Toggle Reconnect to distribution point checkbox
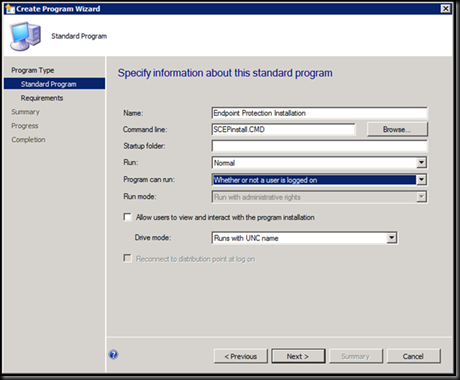 pyautogui.click(x=127, y=258)
